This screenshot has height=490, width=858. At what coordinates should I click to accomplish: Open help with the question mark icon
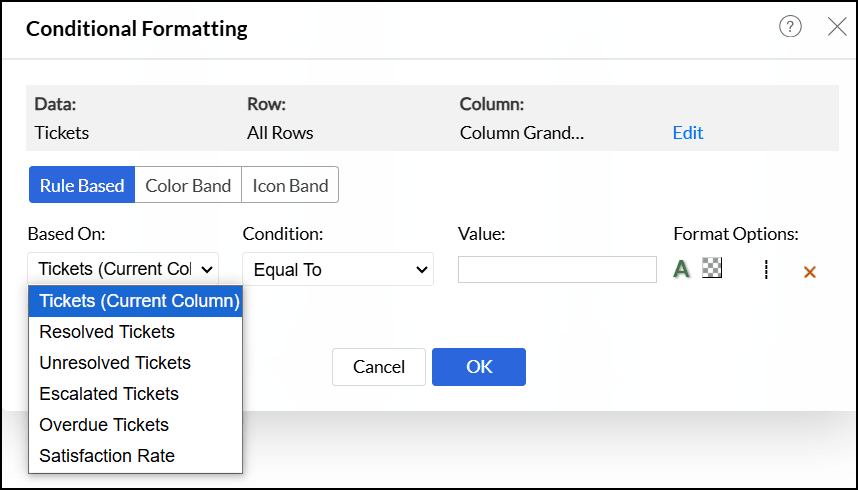click(x=790, y=27)
